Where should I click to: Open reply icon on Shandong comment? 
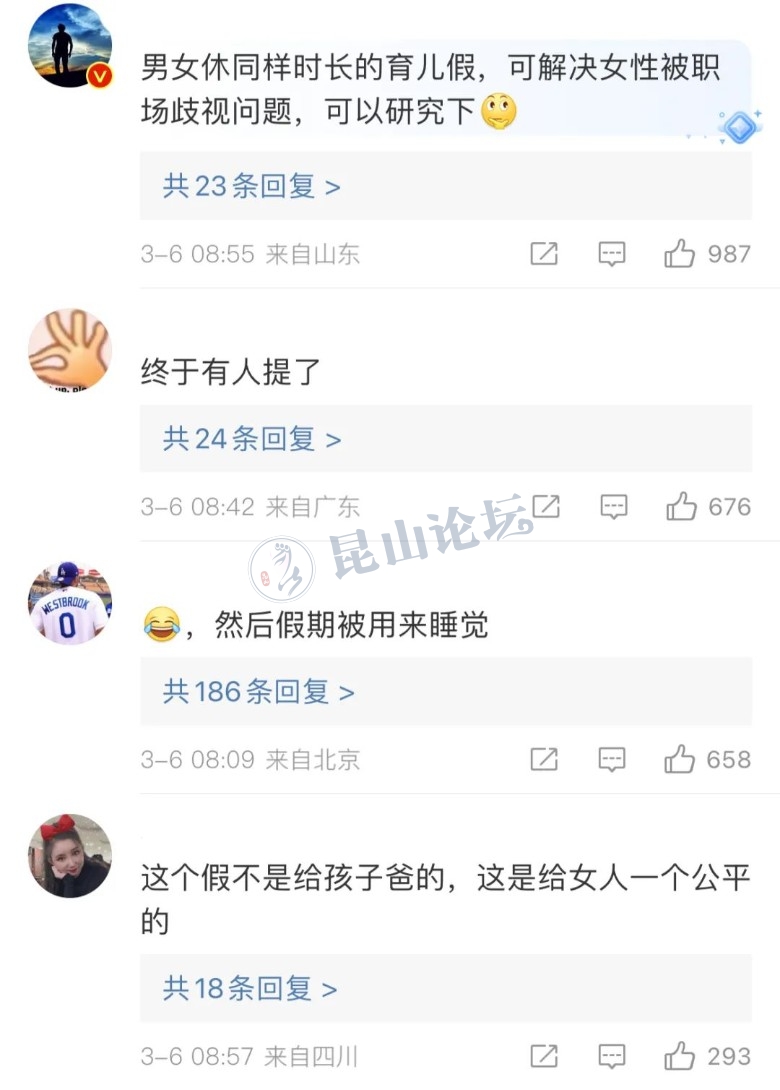(x=612, y=254)
